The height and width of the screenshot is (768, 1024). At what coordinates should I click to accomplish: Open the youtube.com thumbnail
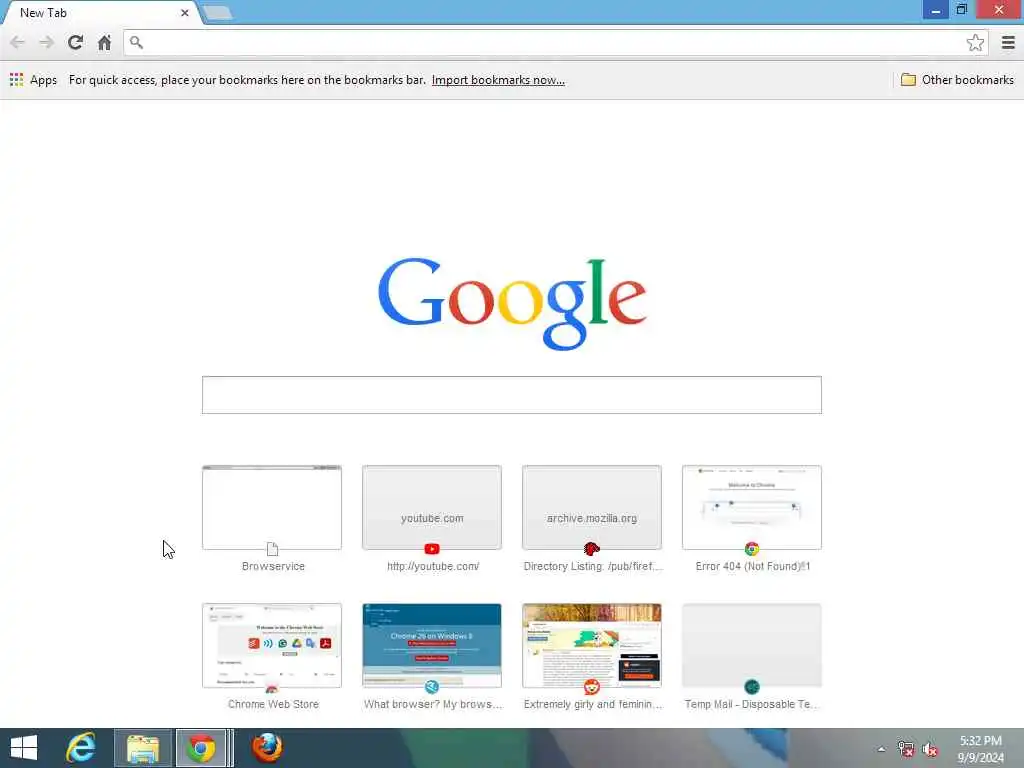click(x=432, y=507)
